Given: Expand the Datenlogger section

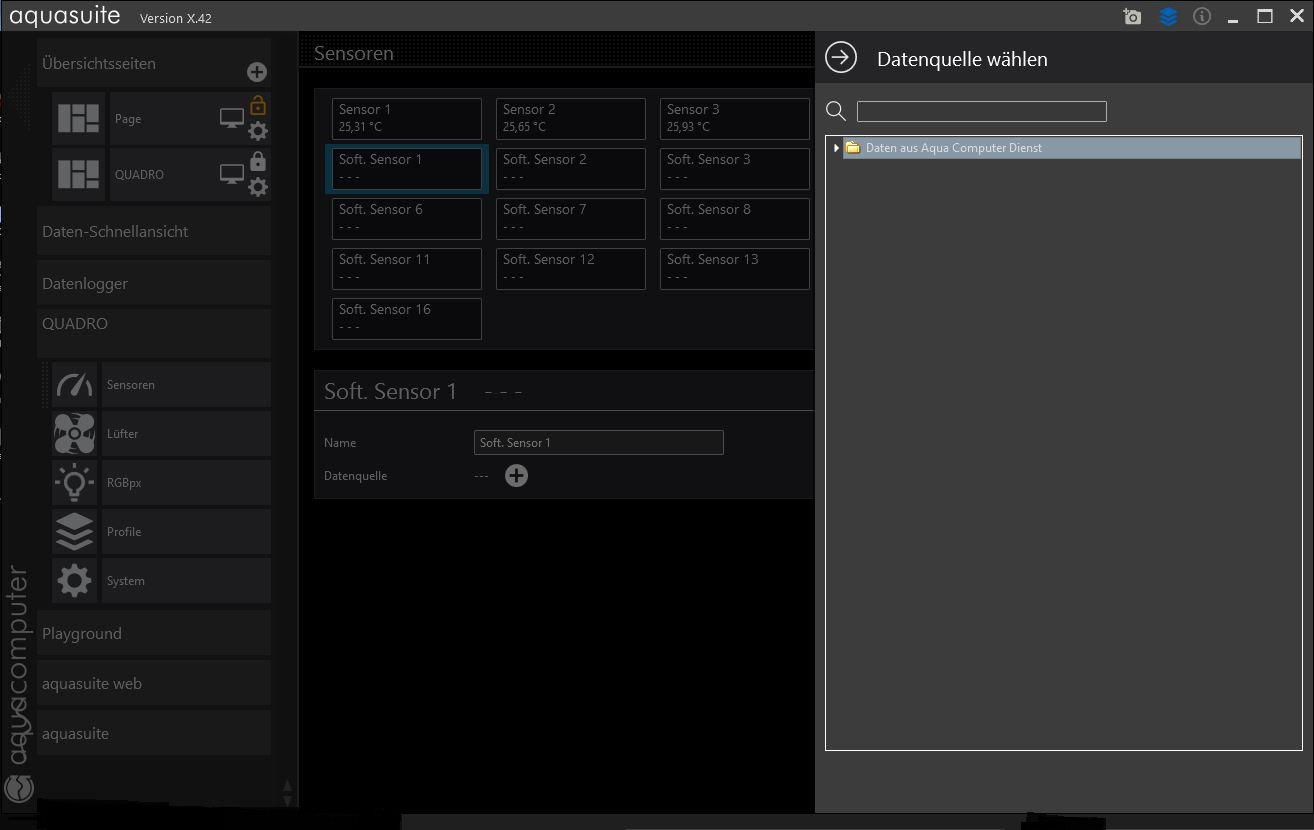Looking at the screenshot, I should 153,284.
